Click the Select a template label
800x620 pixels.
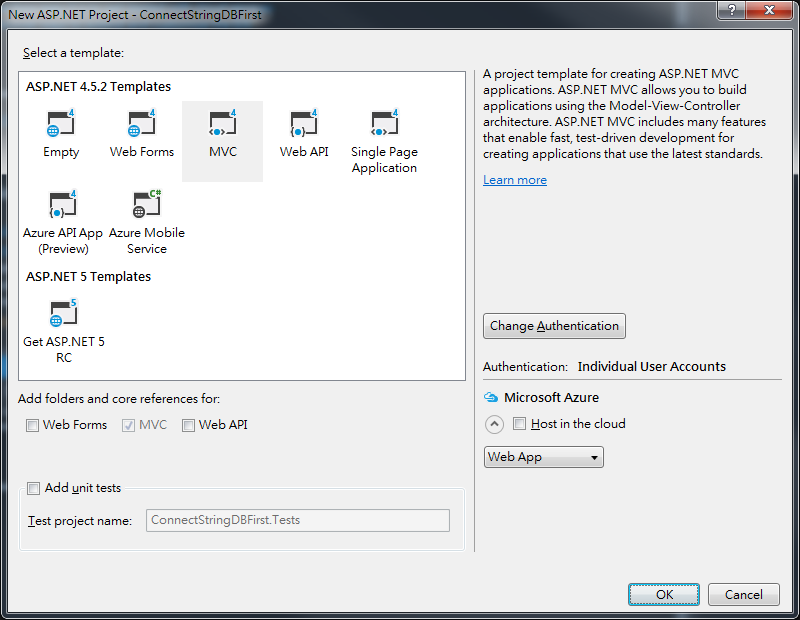pos(73,53)
